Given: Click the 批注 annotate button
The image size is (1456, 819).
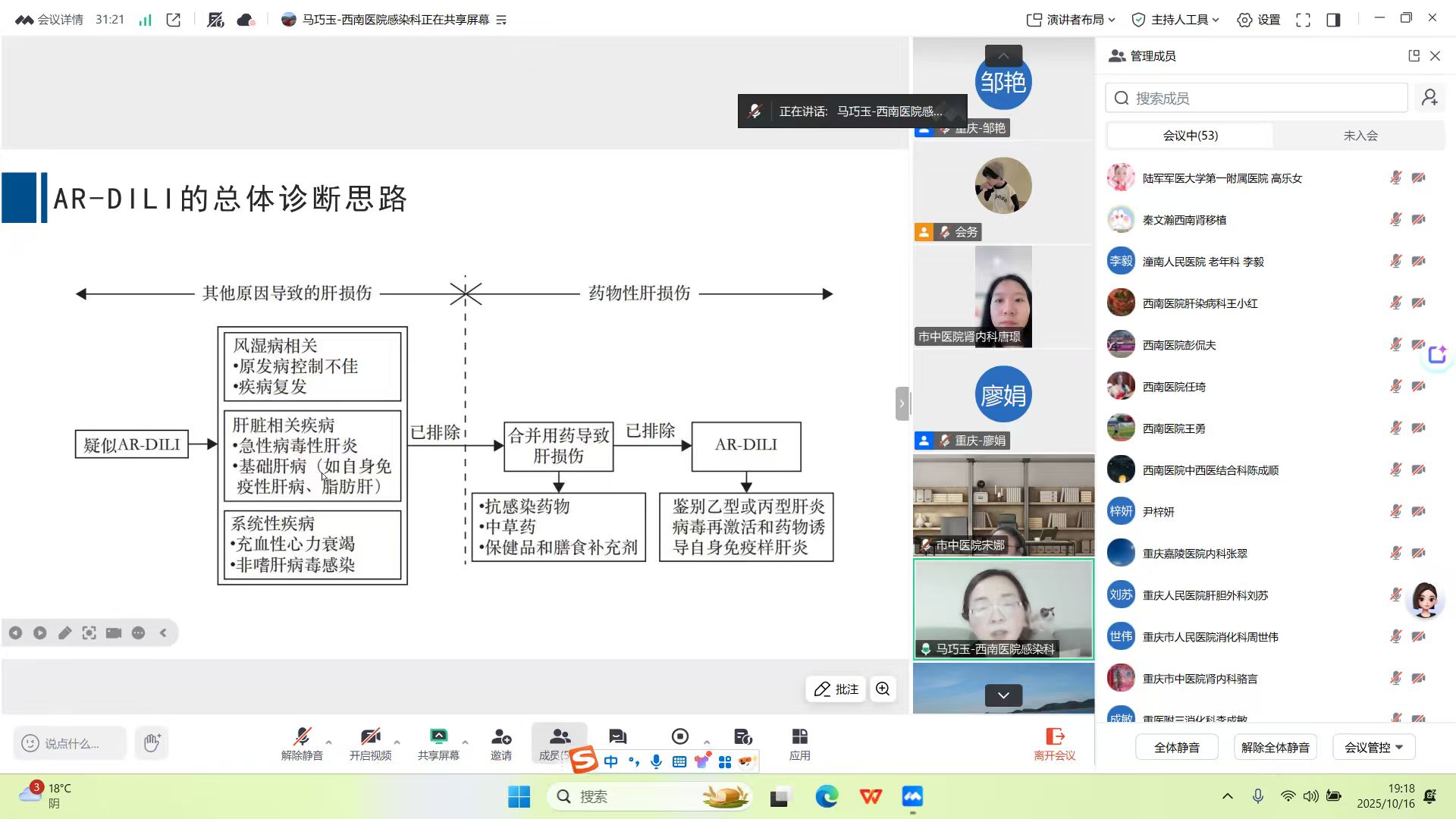Looking at the screenshot, I should click(x=835, y=689).
